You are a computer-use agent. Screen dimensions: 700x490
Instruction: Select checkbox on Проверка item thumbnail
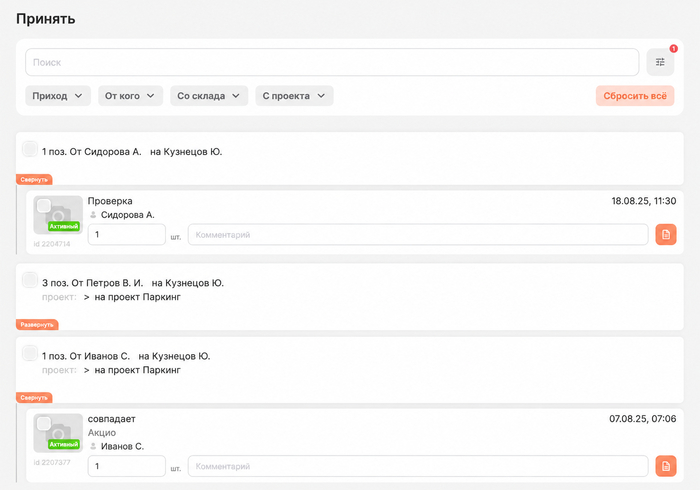(x=43, y=205)
